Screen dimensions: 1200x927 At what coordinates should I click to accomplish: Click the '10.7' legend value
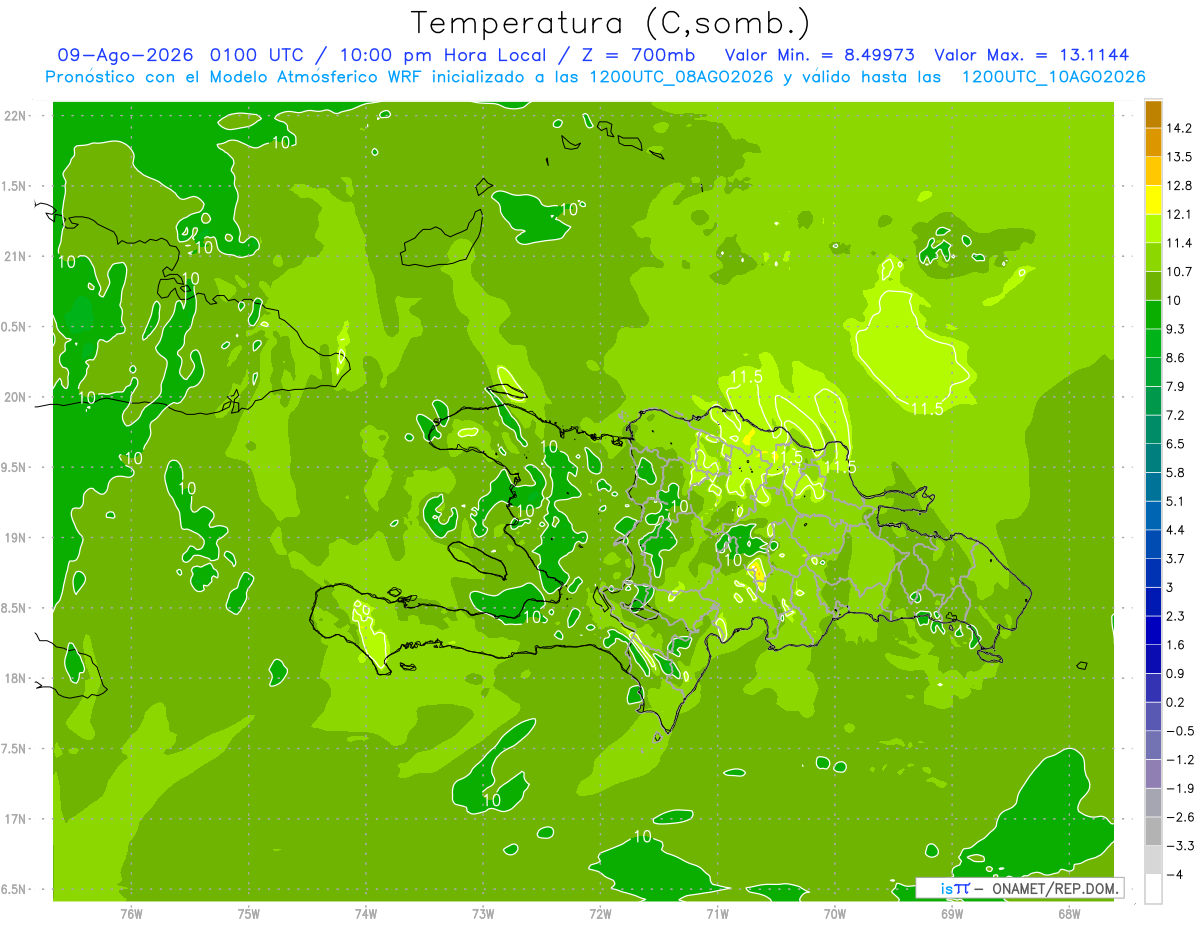(x=1180, y=272)
